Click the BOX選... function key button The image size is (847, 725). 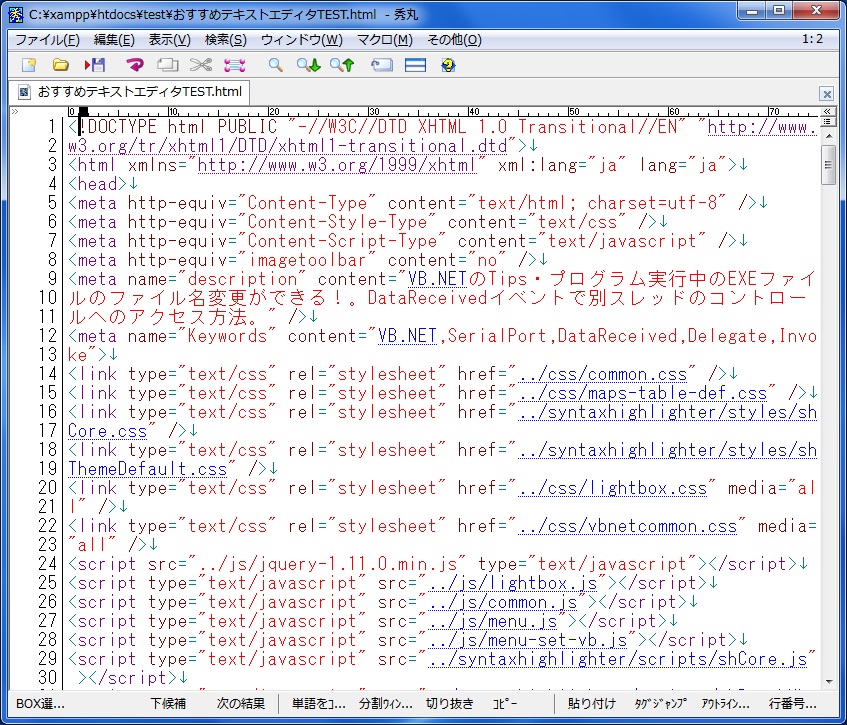coord(41,703)
